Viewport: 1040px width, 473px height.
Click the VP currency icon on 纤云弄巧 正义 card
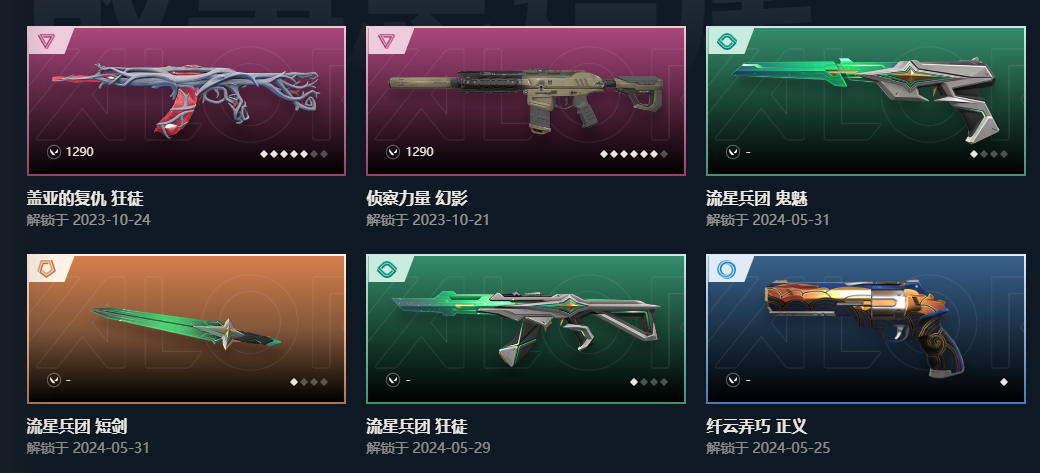coord(733,380)
